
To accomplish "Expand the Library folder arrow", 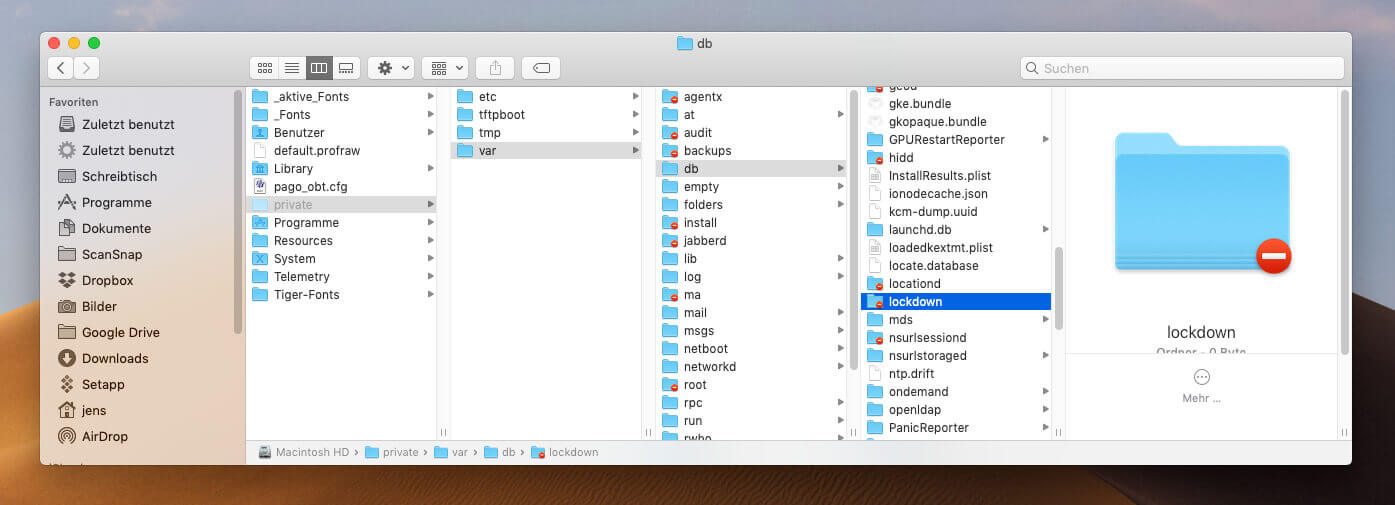I will 430,168.
